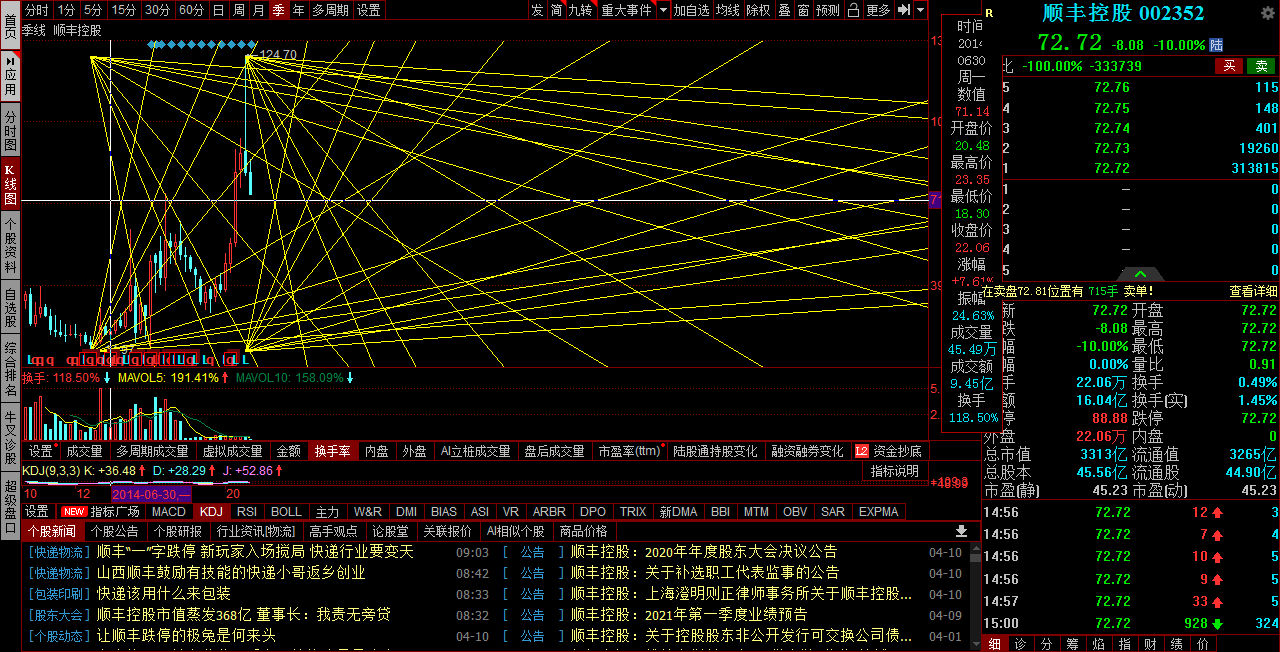Screen dimensions: 1280x652
Task: Toggle 均线 moving averages display
Action: pos(728,10)
